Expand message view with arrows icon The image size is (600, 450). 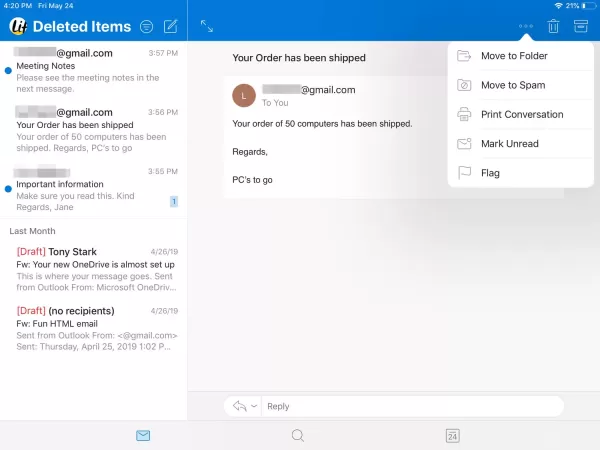[x=207, y=26]
